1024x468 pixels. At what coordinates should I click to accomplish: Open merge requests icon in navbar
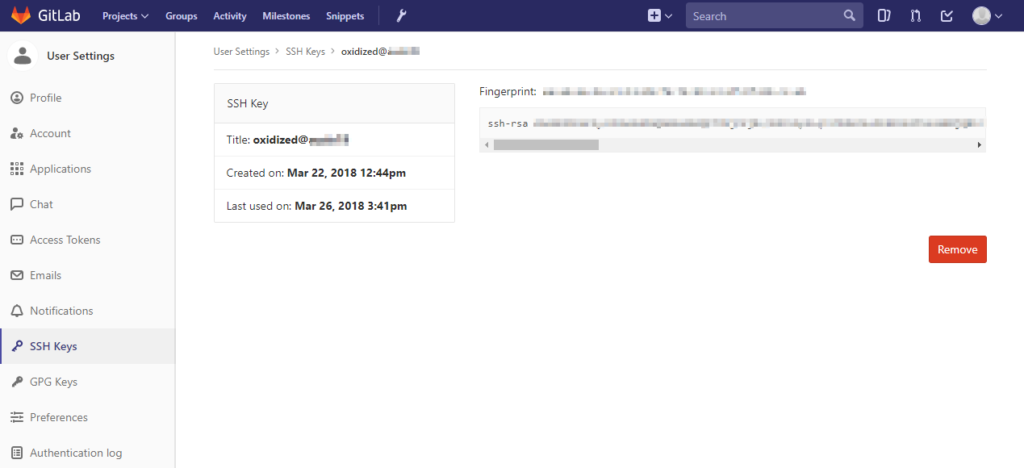pos(915,16)
